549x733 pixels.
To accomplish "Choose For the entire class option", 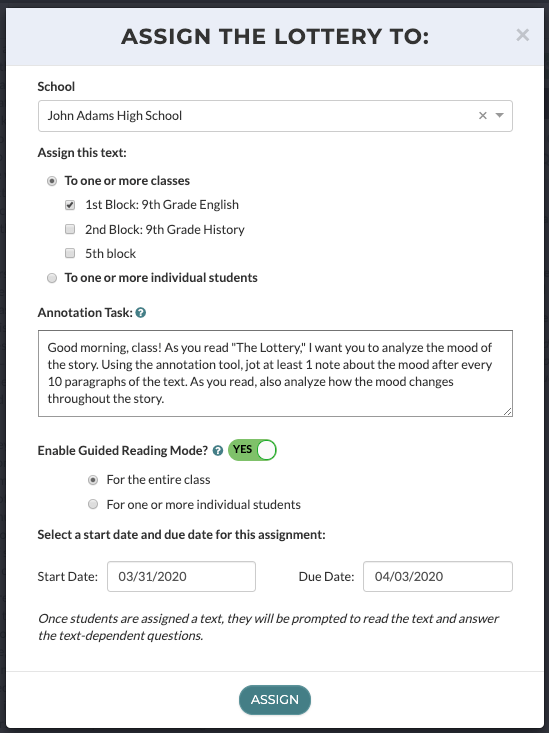I will click(x=93, y=480).
